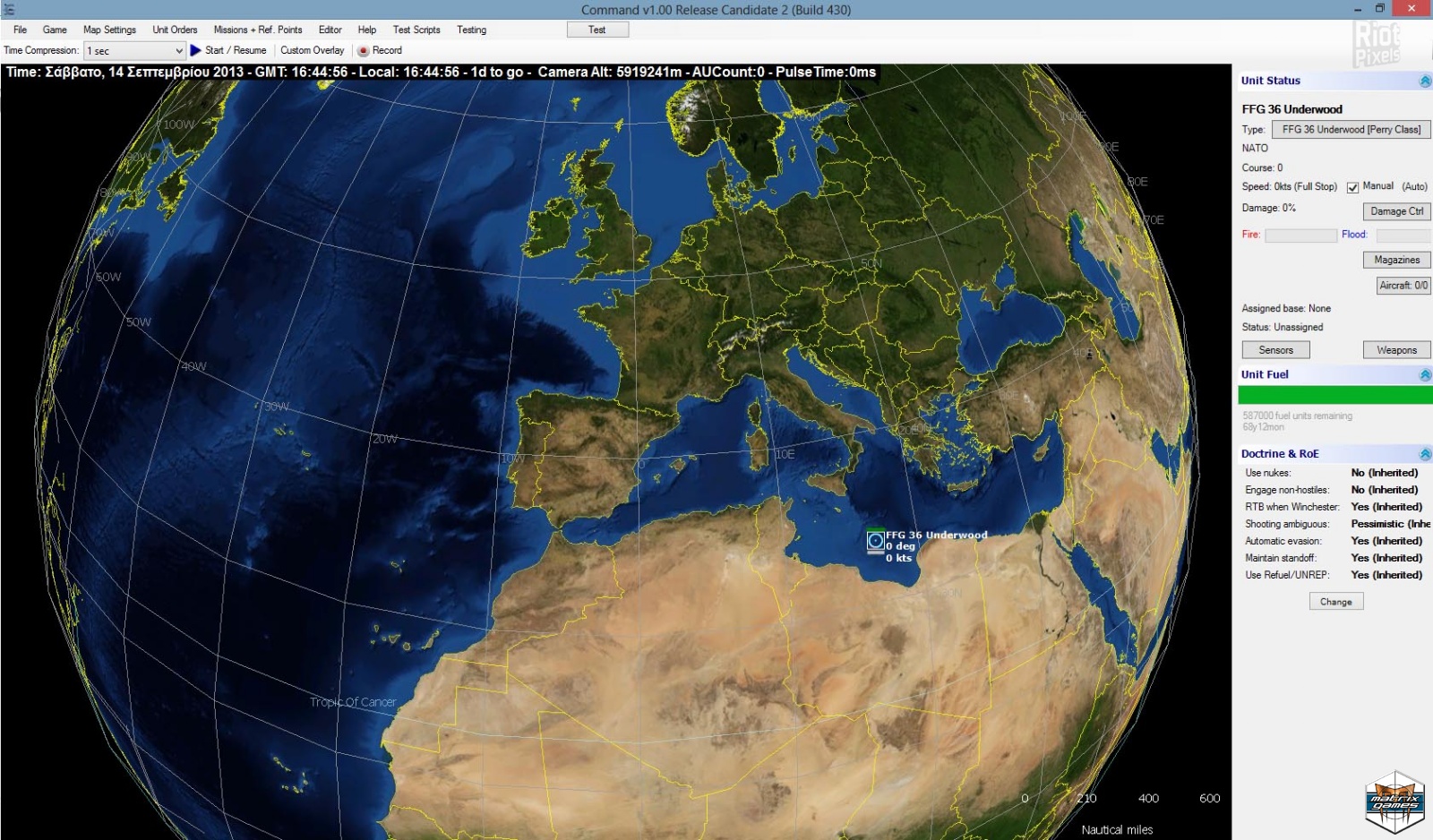Image resolution: width=1433 pixels, height=840 pixels.
Task: Open the Magazines button
Action: point(1396,260)
